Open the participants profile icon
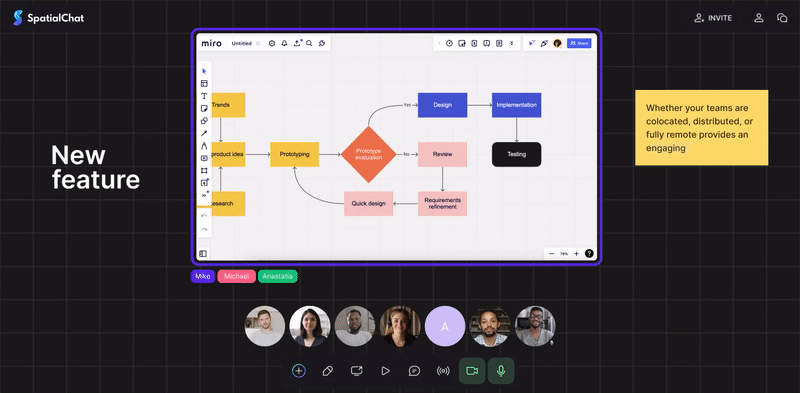This screenshot has width=800, height=393. coord(759,18)
